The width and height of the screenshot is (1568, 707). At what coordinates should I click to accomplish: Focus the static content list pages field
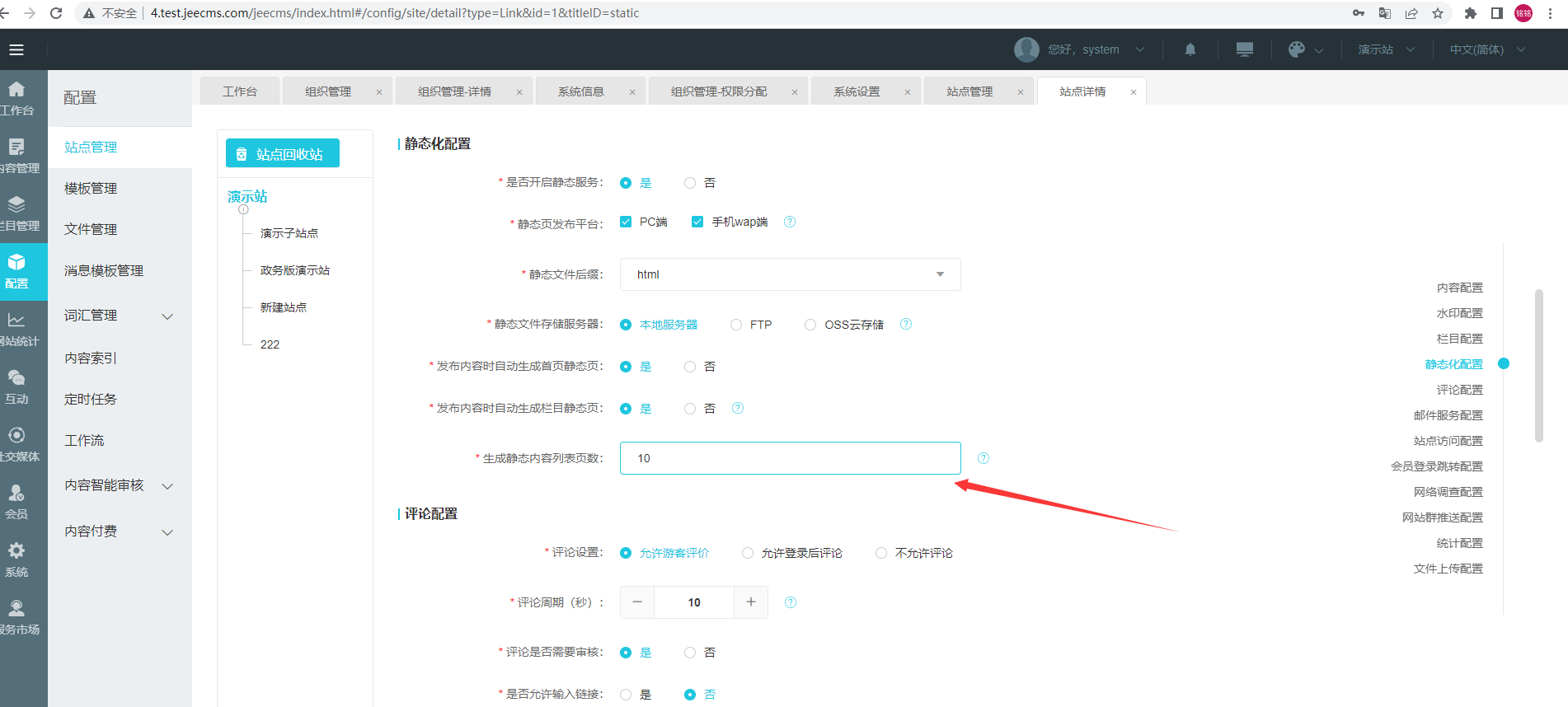pyautogui.click(x=790, y=458)
